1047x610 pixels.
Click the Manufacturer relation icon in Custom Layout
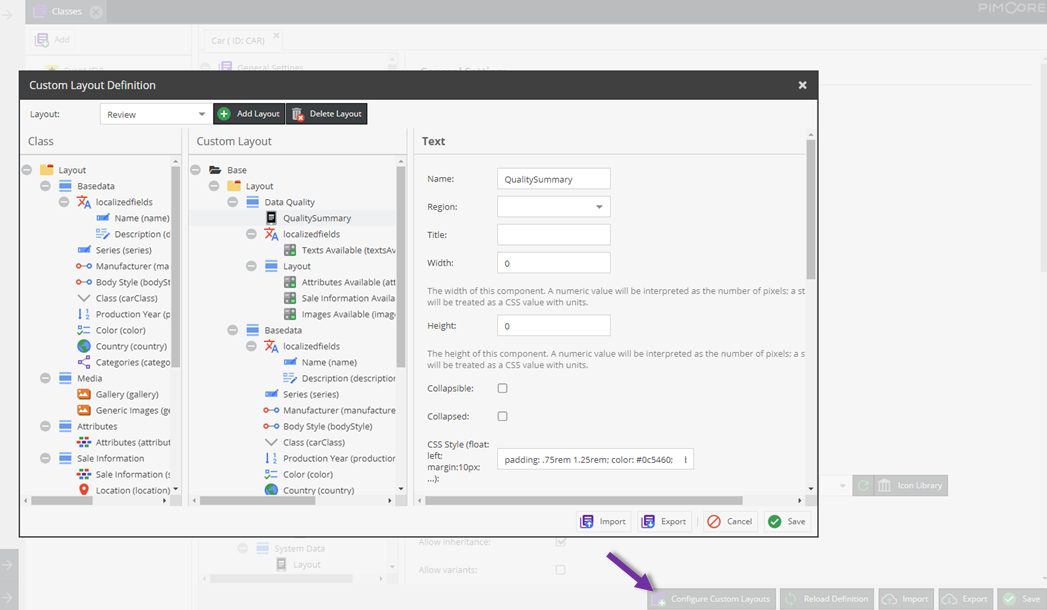pyautogui.click(x=271, y=410)
